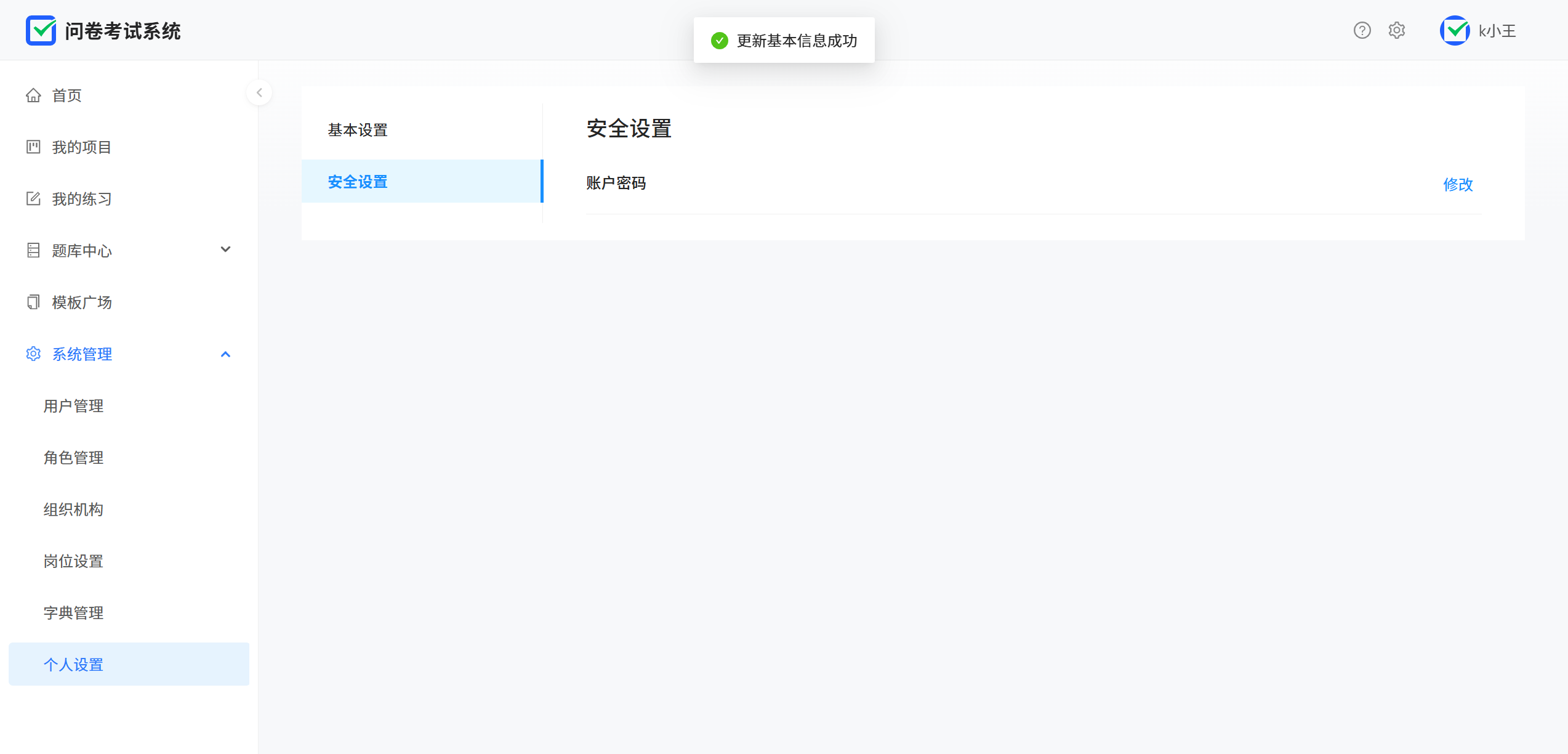Image resolution: width=1568 pixels, height=754 pixels.
Task: Go to 角色管理 page
Action: [x=73, y=458]
